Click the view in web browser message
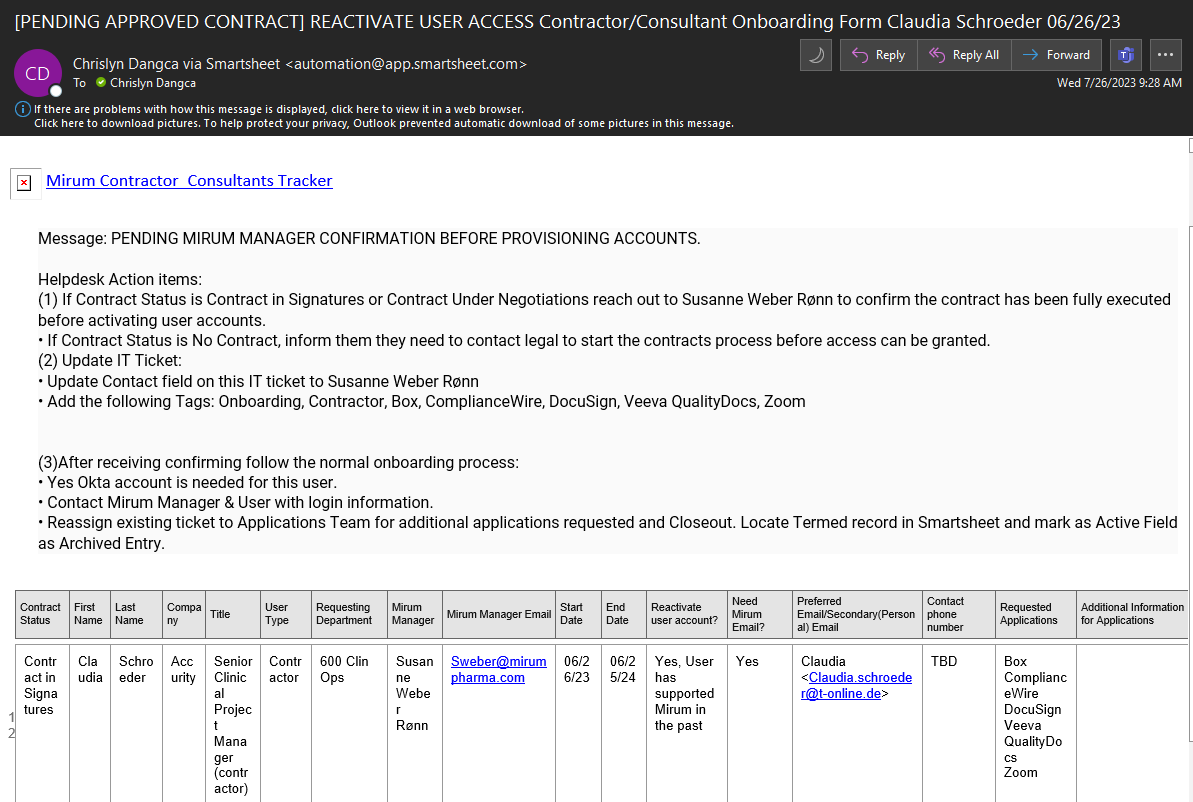The height and width of the screenshot is (802, 1193). tap(278, 110)
